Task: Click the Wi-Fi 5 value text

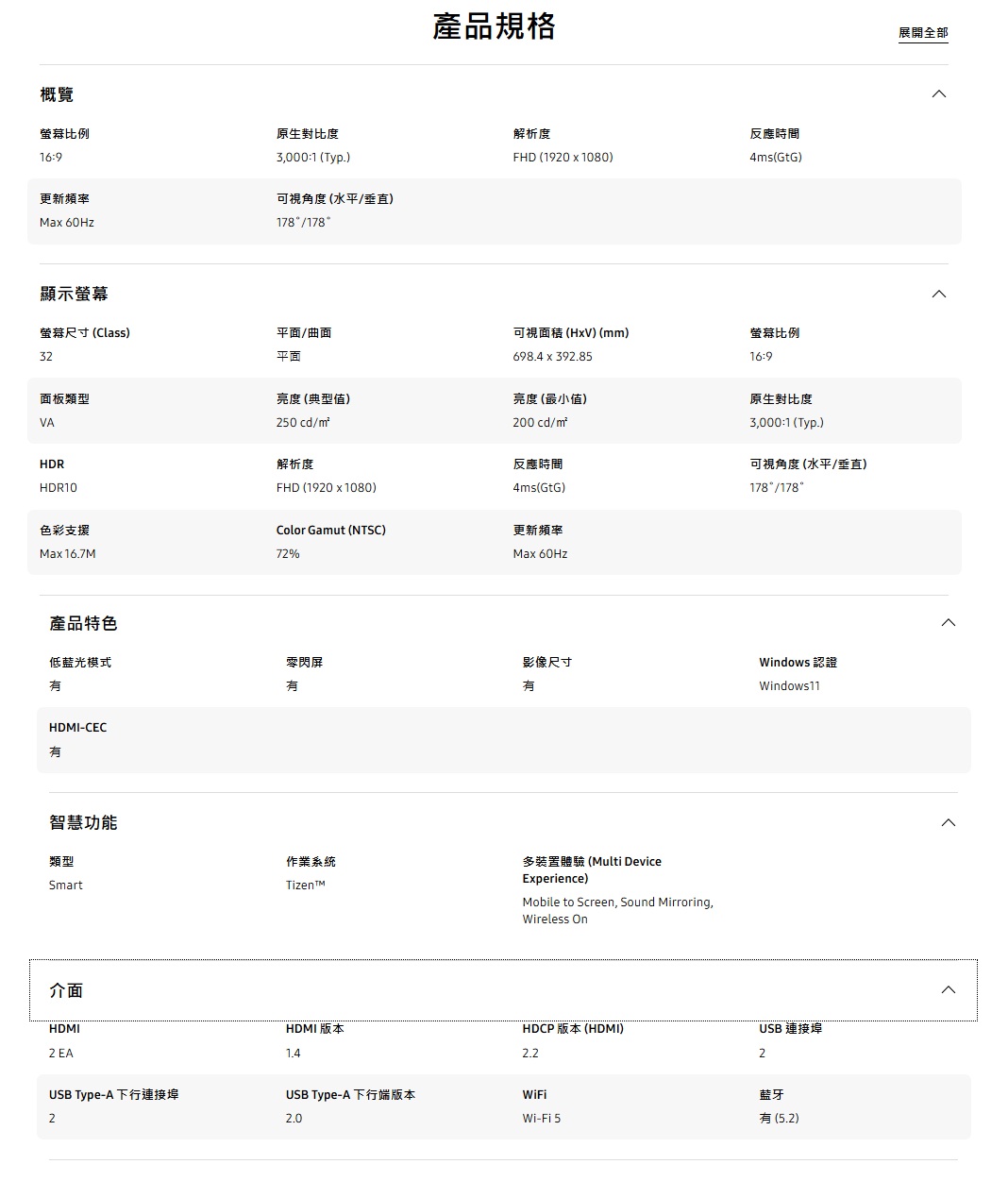Action: pyautogui.click(x=541, y=1119)
